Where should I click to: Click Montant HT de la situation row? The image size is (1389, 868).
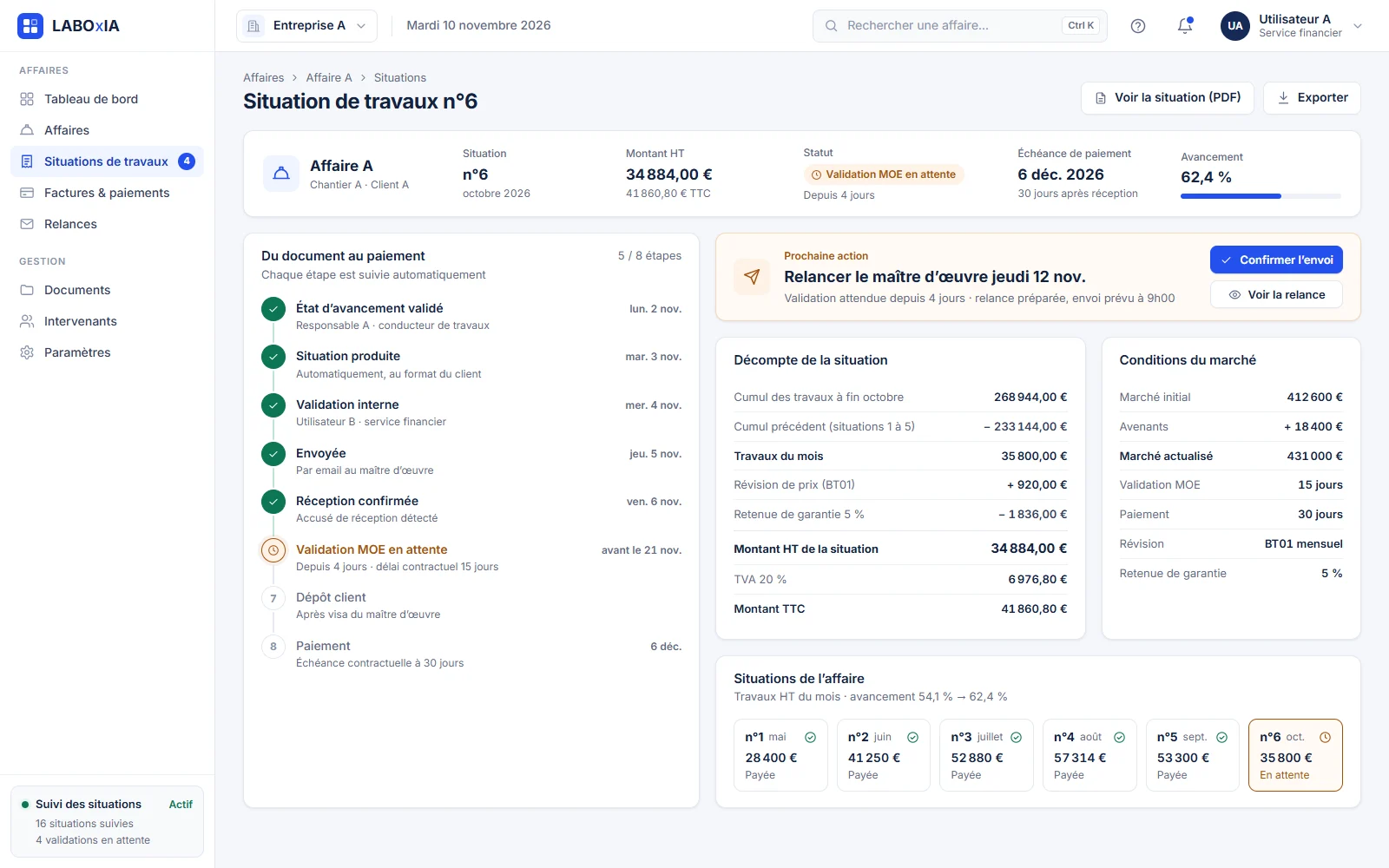tap(900, 549)
